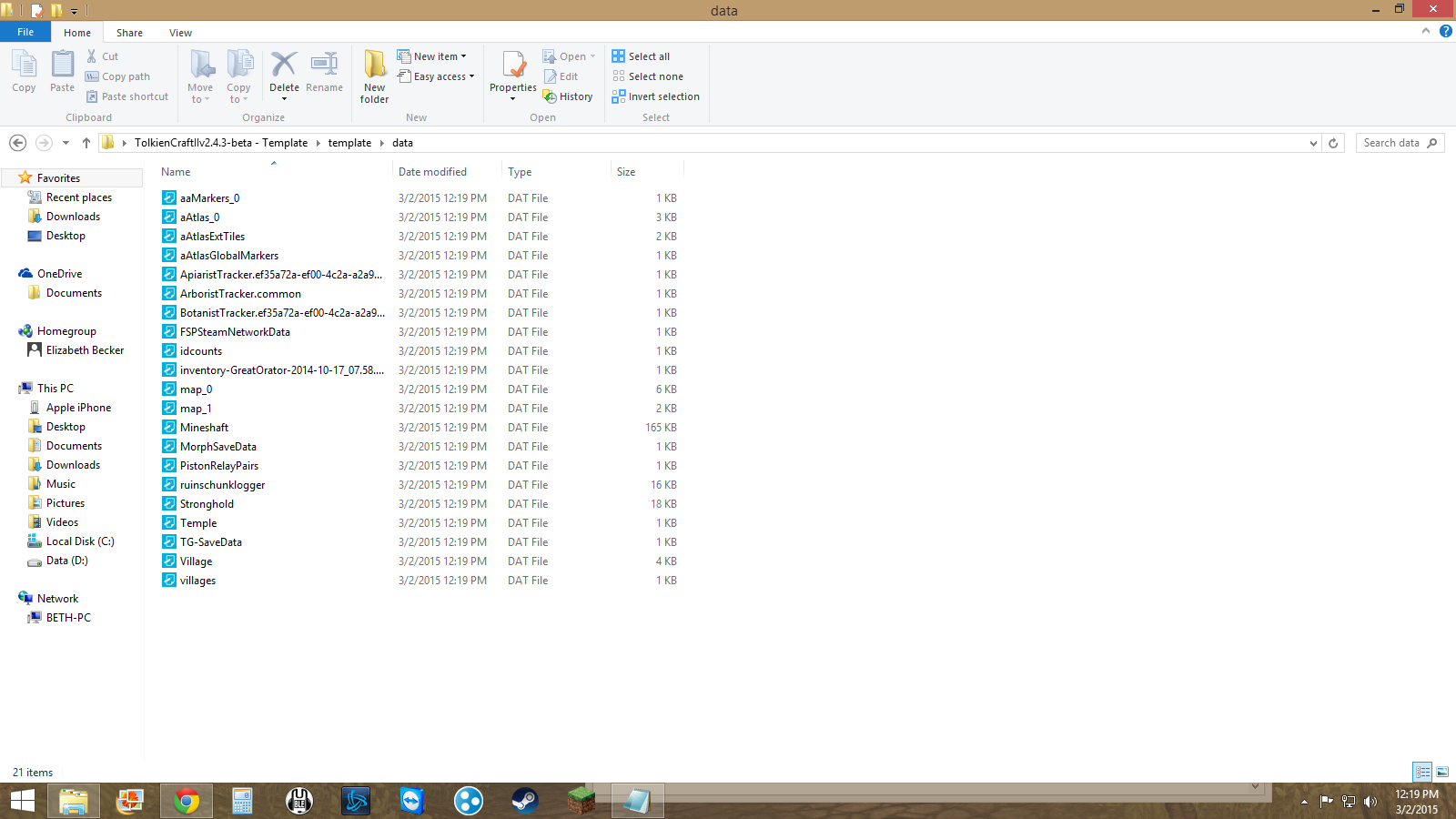Open the Share ribbon tab
Image resolution: width=1456 pixels, height=819 pixels.
click(129, 33)
